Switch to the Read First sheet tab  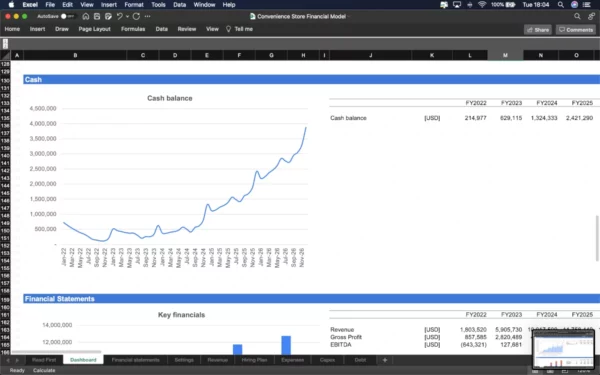point(44,360)
